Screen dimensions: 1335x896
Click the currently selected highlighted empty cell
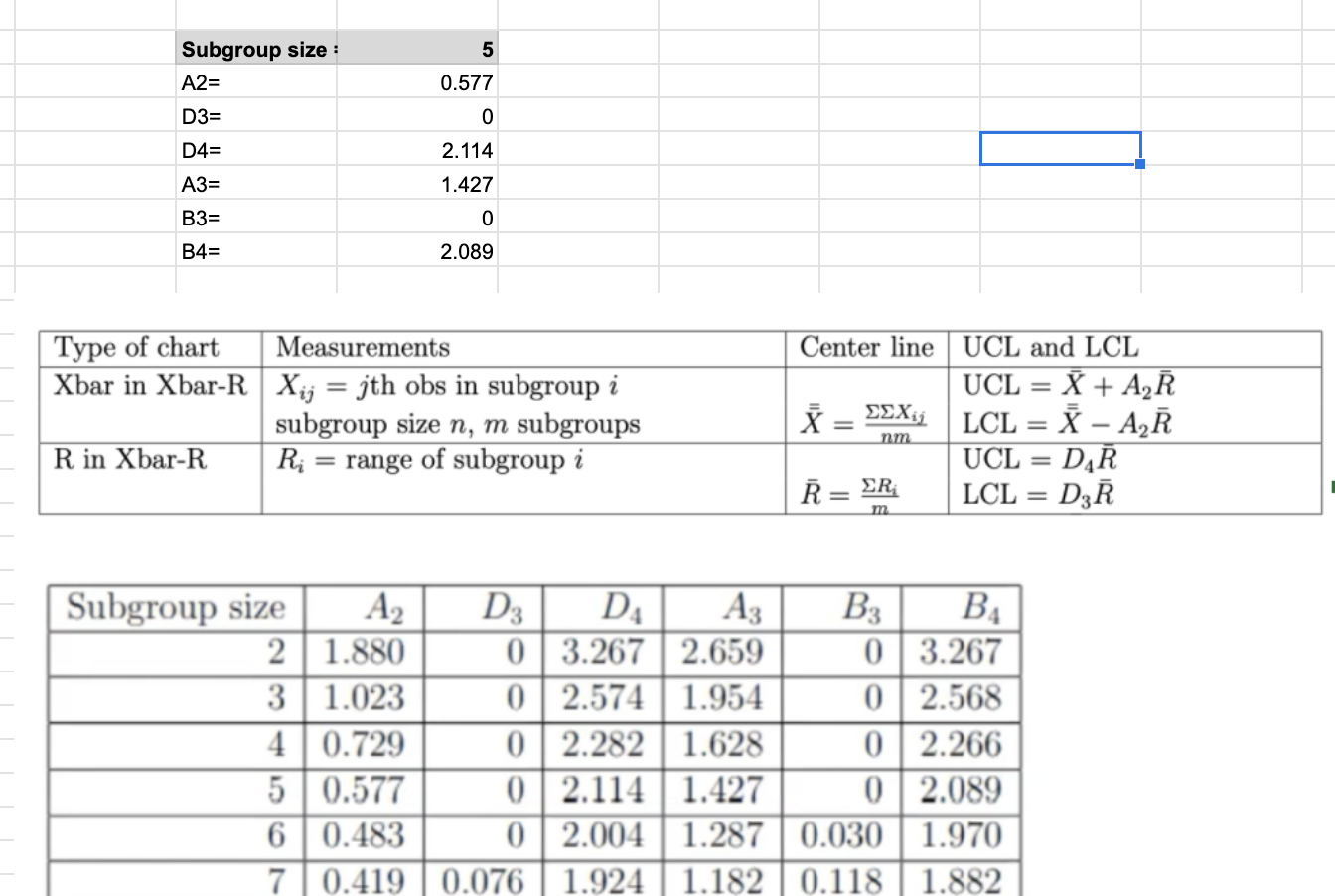1061,146
